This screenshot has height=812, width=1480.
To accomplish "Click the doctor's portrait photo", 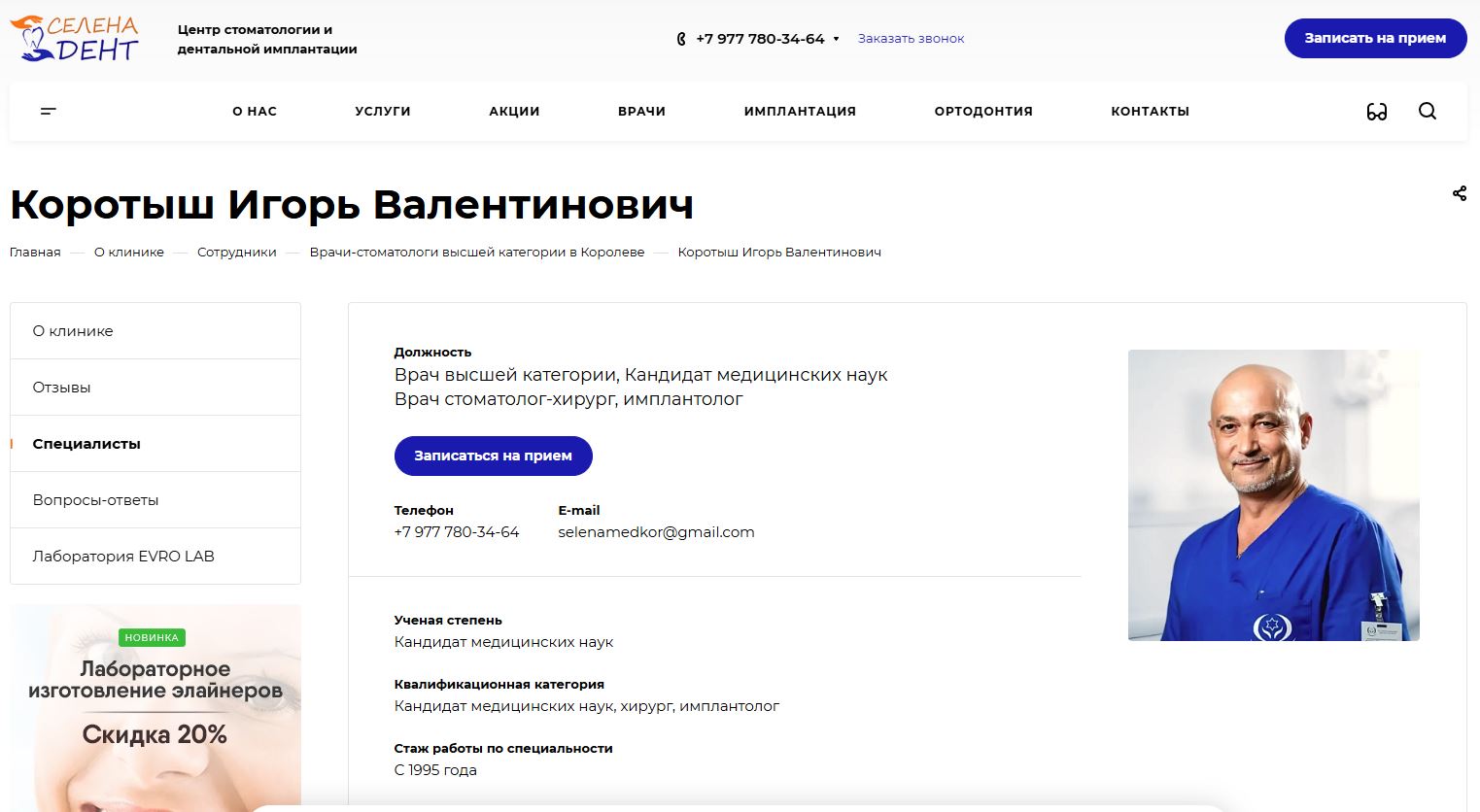I will click(1273, 495).
